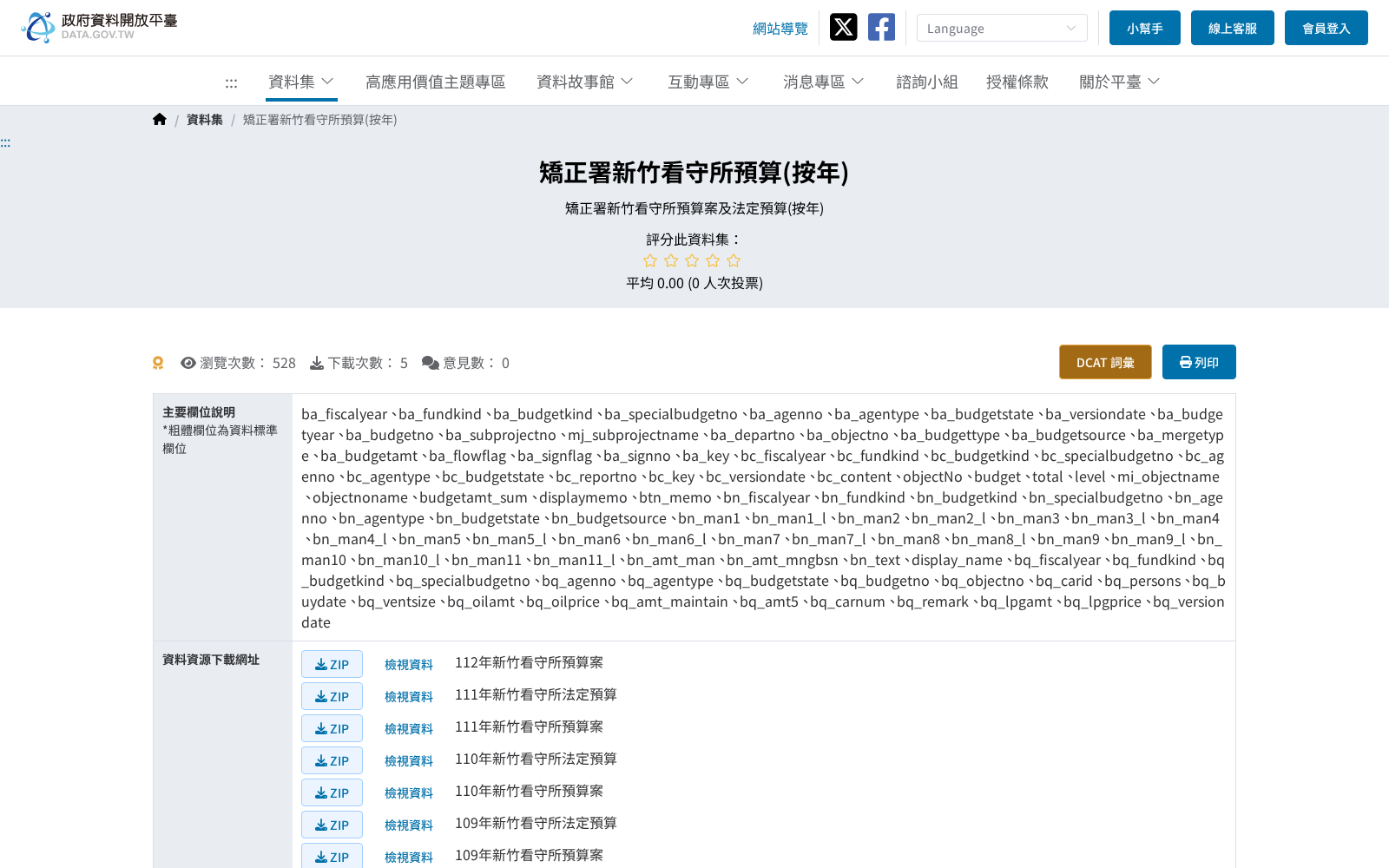1389x868 pixels.
Task: Download ZIP for 111年新竹看守所法定預算
Action: click(332, 696)
